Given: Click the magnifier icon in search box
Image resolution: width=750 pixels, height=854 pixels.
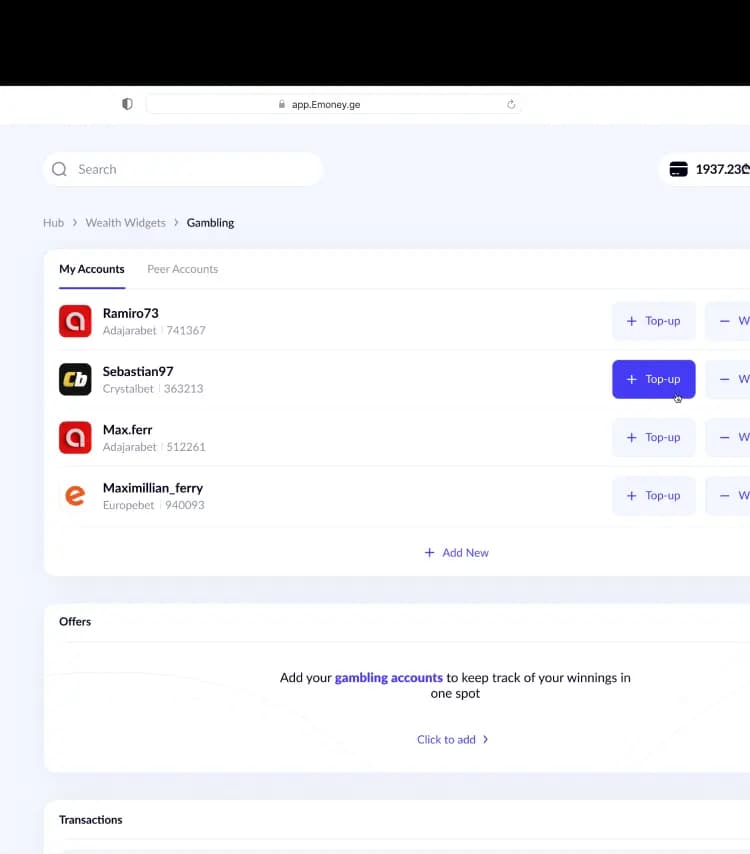Looking at the screenshot, I should click(60, 170).
